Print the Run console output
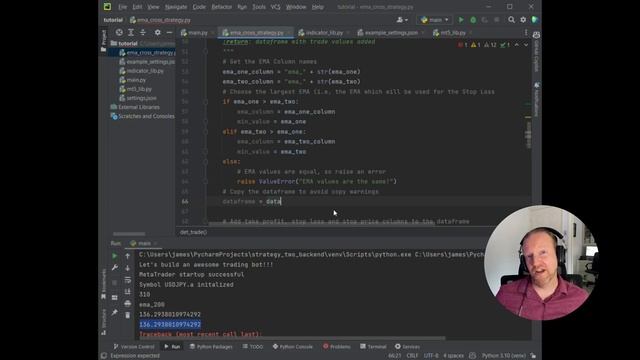 coord(127,303)
